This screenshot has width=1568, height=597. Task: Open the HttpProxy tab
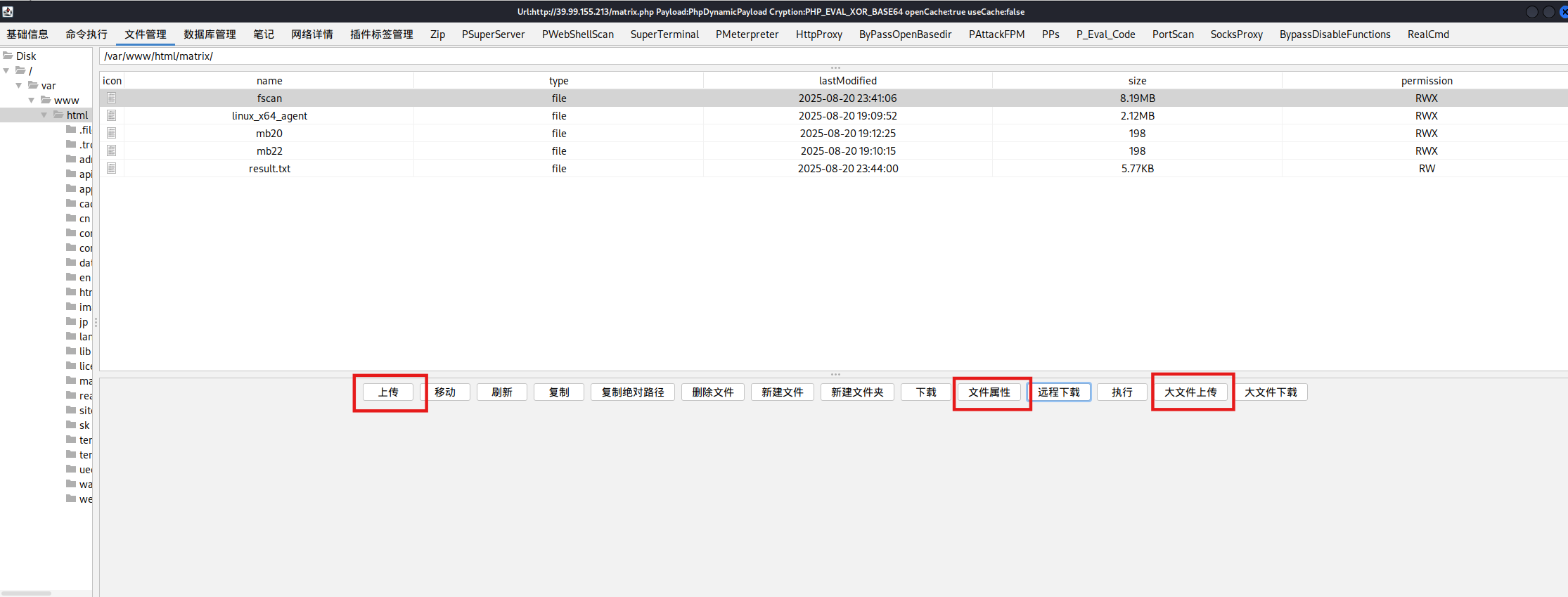819,34
